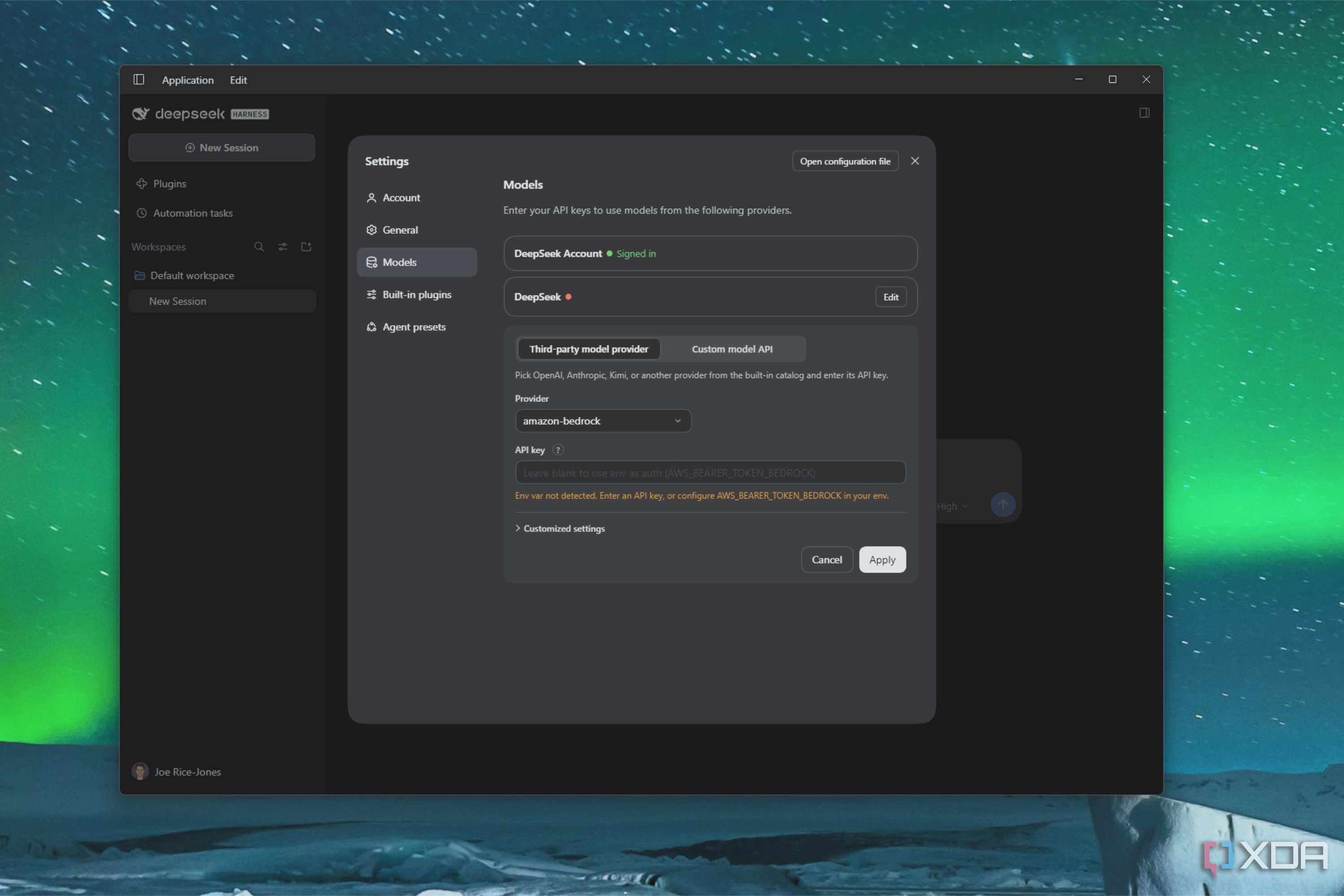The width and height of the screenshot is (1344, 896).
Task: Open the Application menu
Action: point(188,80)
